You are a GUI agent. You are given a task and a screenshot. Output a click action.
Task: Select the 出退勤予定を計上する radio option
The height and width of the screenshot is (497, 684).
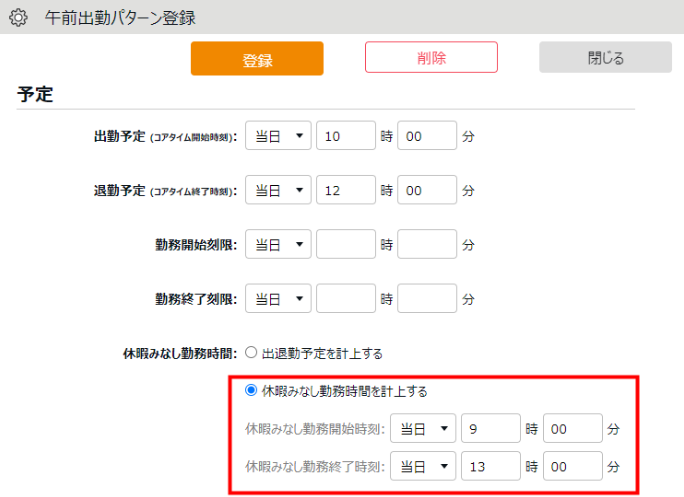pos(251,353)
